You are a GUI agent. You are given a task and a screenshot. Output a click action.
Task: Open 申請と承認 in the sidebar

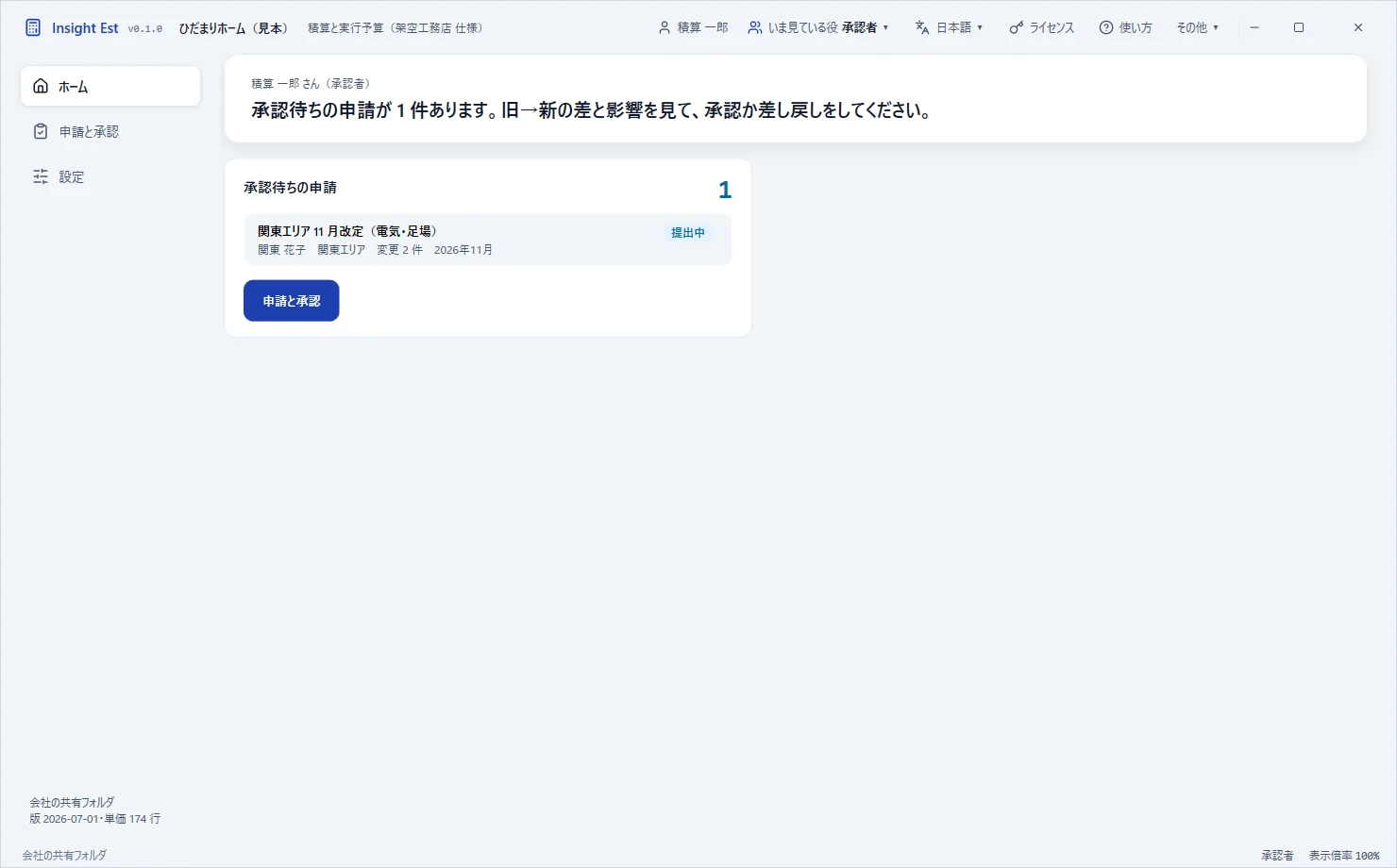110,131
